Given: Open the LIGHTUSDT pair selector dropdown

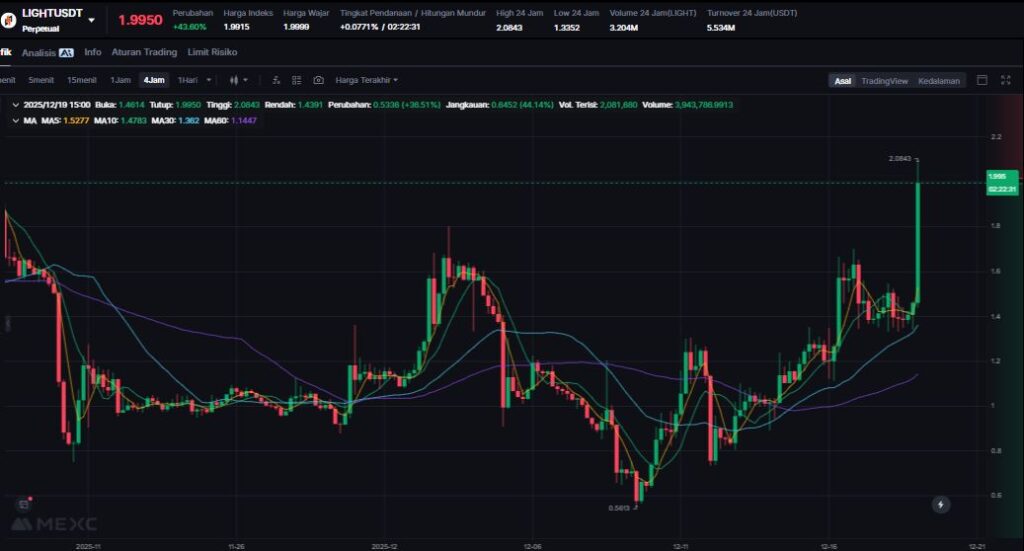Looking at the screenshot, I should [x=93, y=19].
